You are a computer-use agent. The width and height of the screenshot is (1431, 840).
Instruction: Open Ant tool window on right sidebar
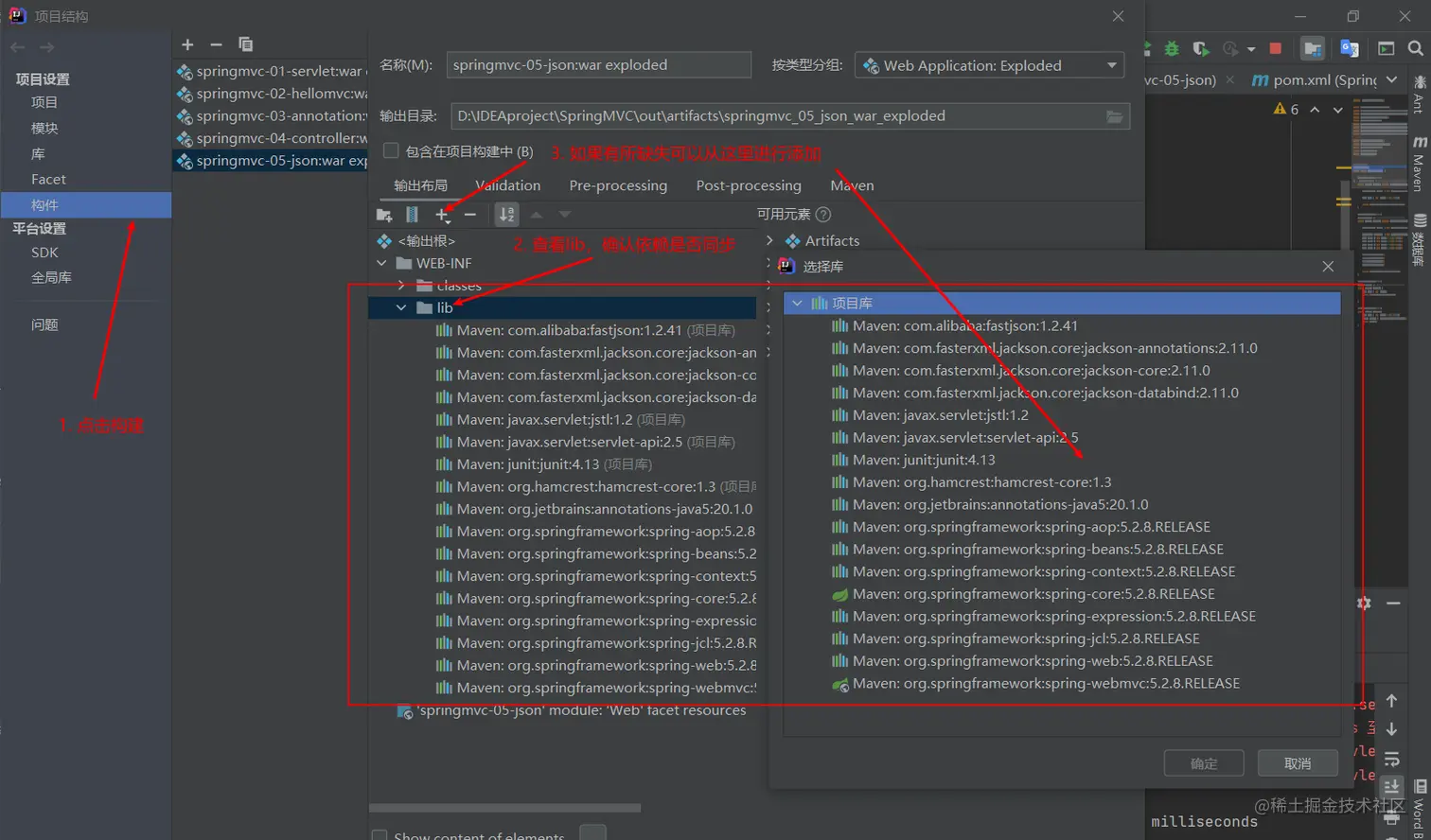click(x=1419, y=95)
